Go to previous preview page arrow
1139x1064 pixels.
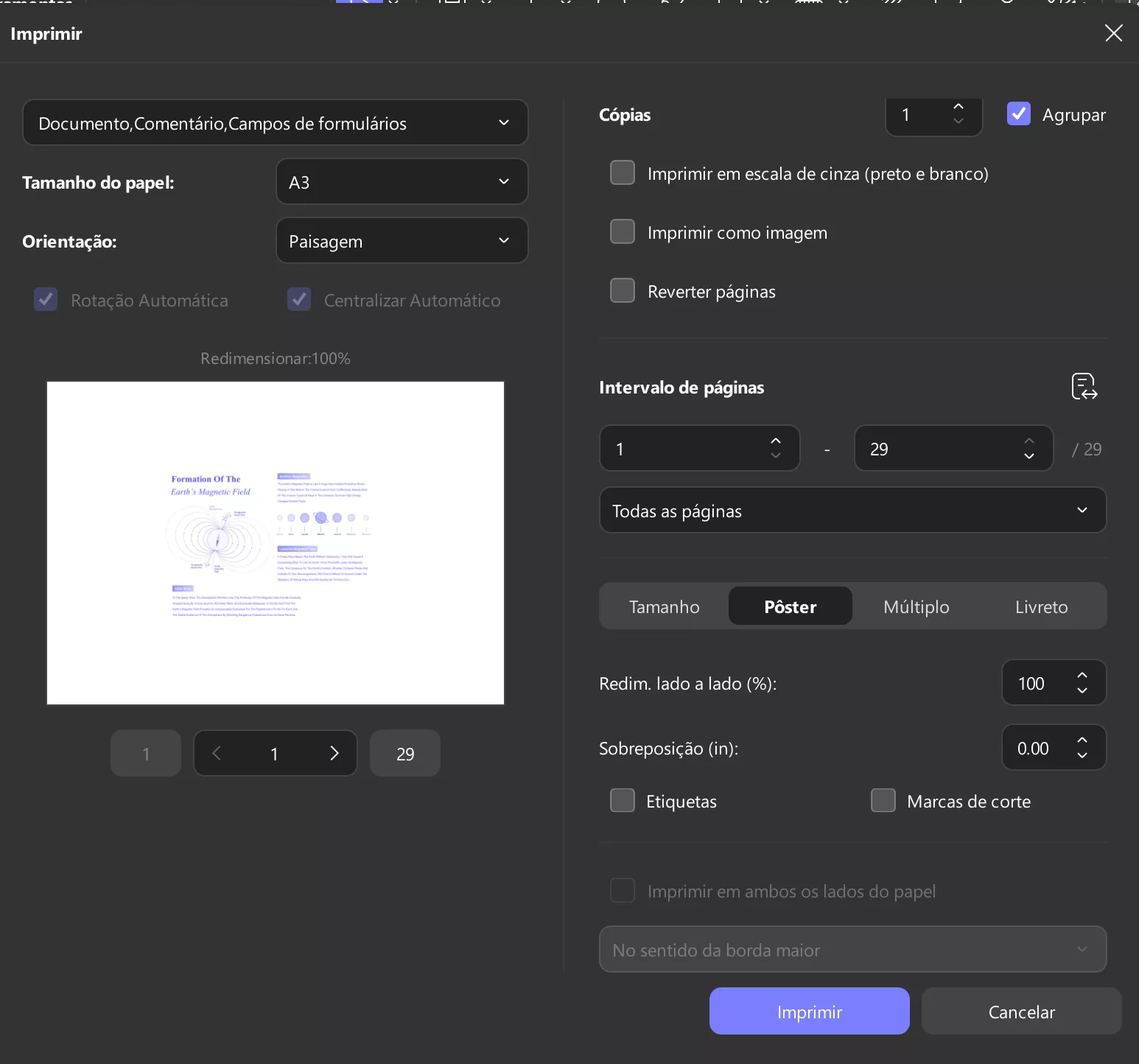pyautogui.click(x=217, y=753)
